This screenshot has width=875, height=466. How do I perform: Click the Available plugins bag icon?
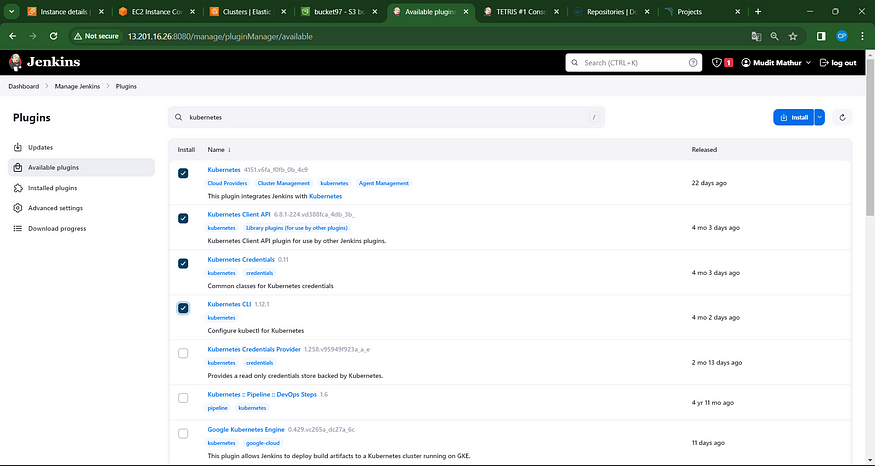(x=18, y=167)
